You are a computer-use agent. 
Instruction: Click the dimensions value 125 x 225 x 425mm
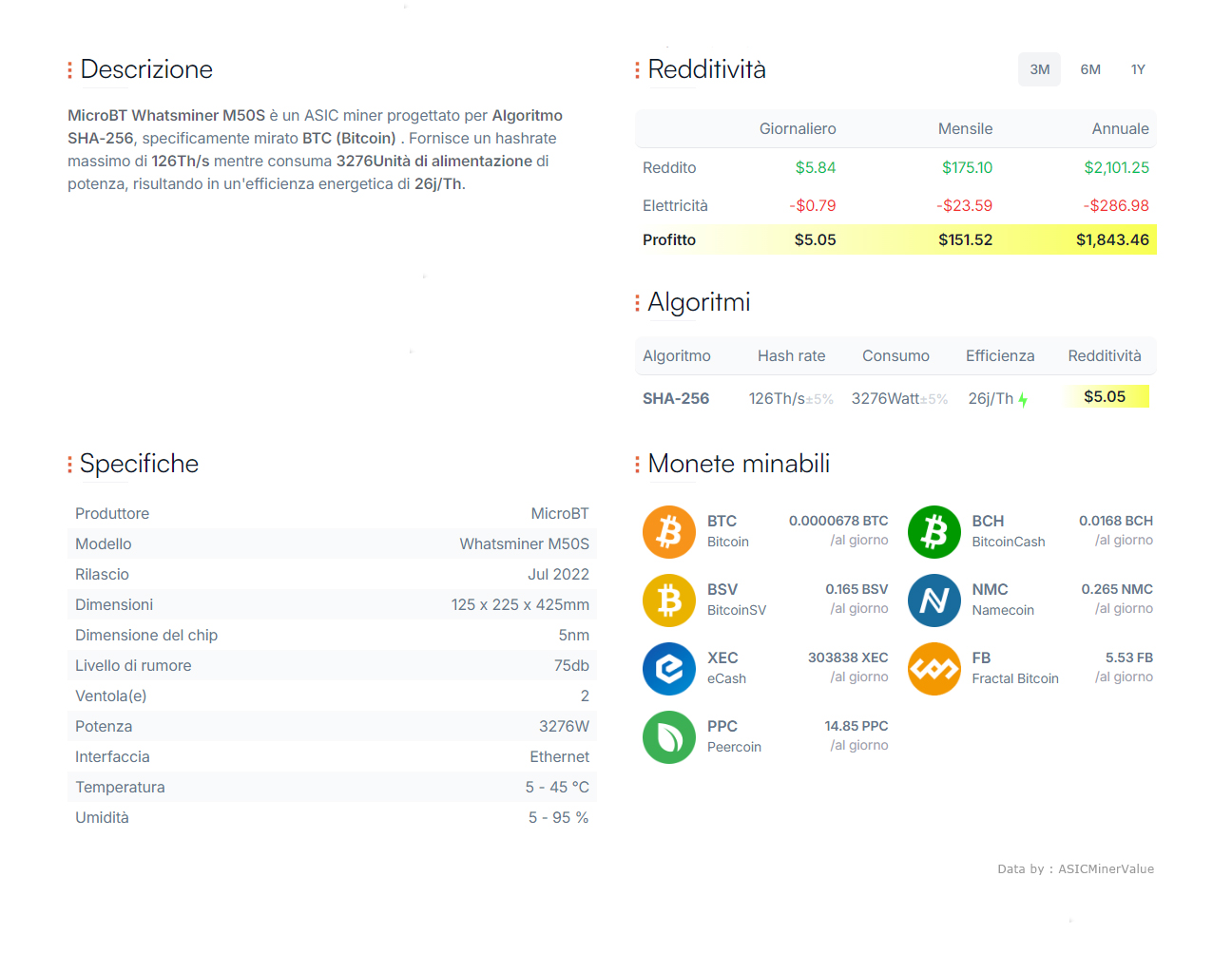520,604
